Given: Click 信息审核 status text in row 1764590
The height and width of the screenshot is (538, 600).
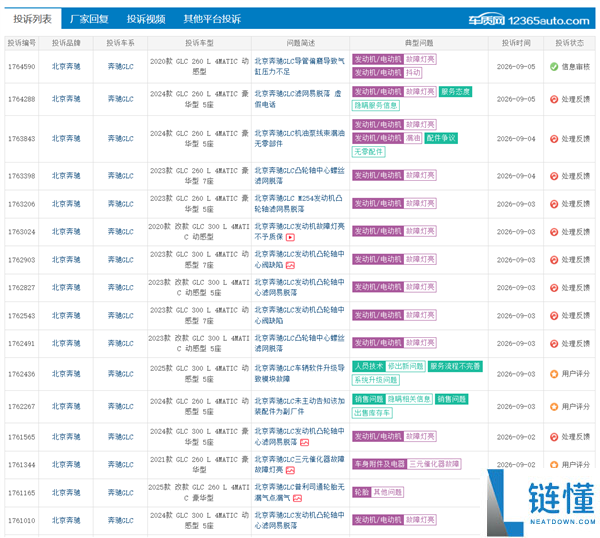Looking at the screenshot, I should [x=576, y=67].
